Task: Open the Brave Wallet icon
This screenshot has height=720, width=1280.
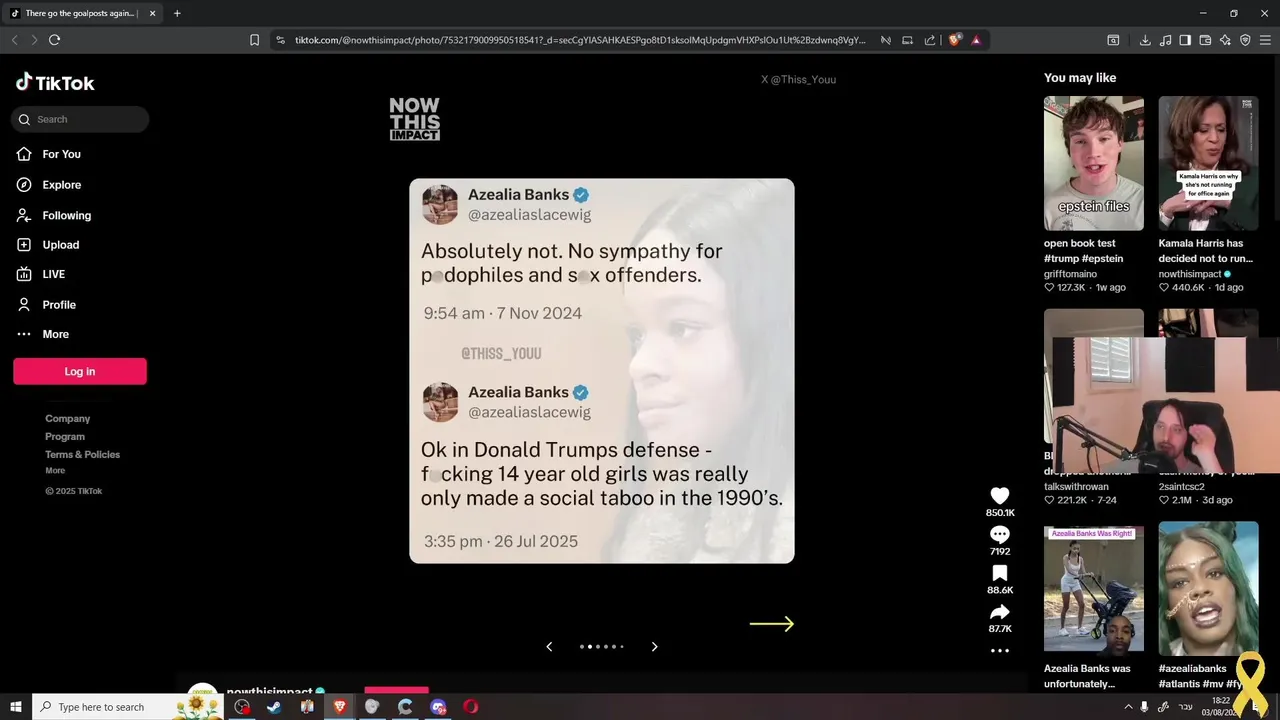Action: (x=1205, y=40)
